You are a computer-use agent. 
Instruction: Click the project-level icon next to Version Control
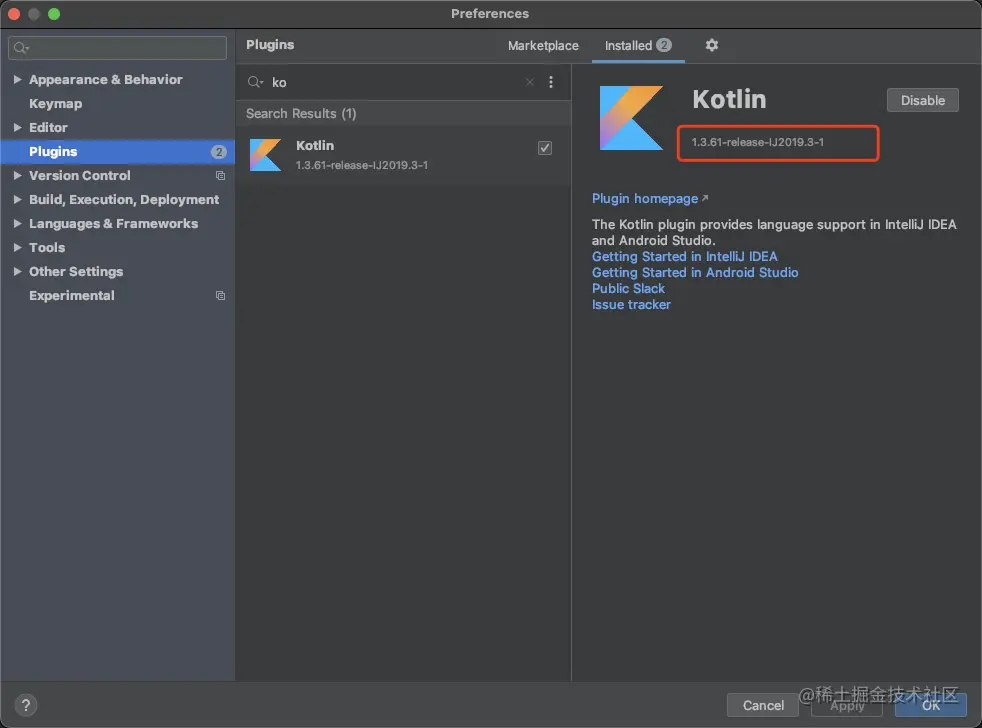coord(220,175)
